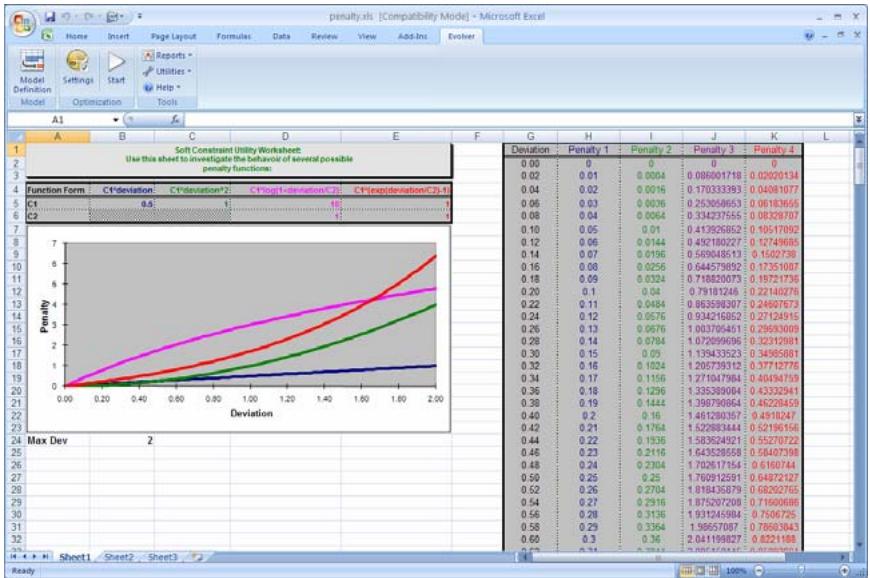
Task: Toggle Normal view in the status bar
Action: click(x=687, y=568)
